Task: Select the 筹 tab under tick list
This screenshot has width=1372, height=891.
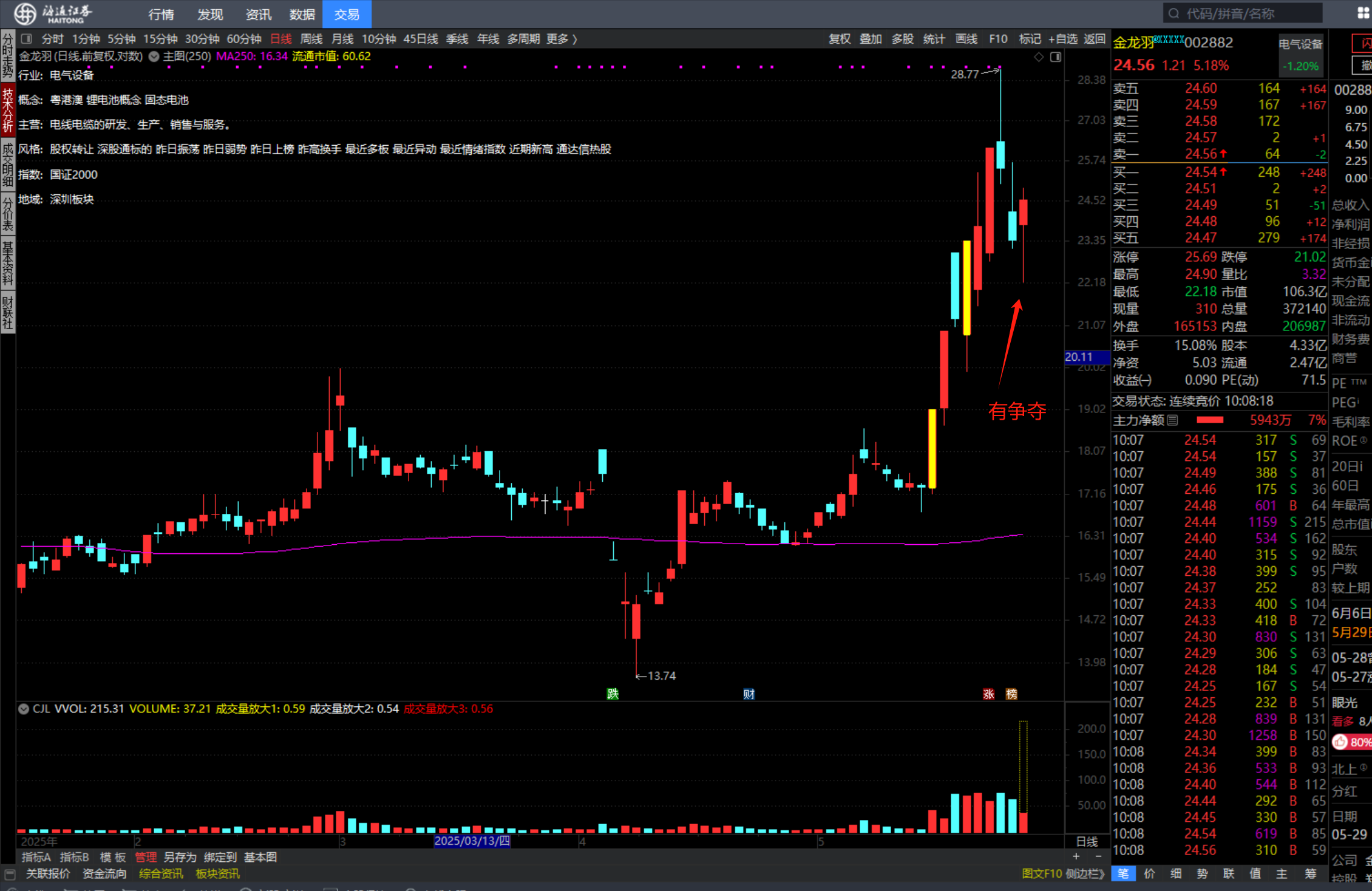Action: [x=1311, y=873]
